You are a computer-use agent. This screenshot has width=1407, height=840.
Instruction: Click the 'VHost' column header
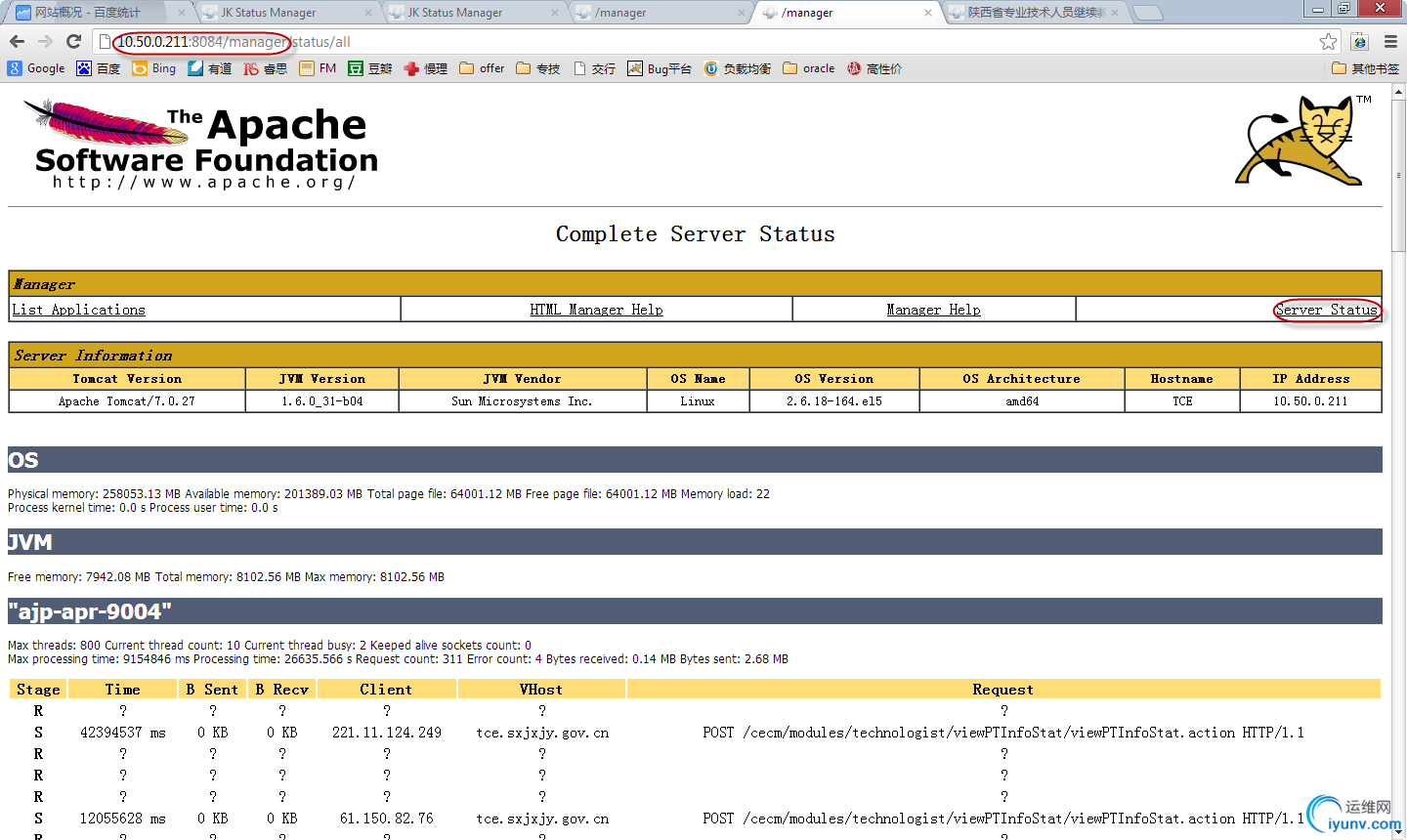pos(541,690)
